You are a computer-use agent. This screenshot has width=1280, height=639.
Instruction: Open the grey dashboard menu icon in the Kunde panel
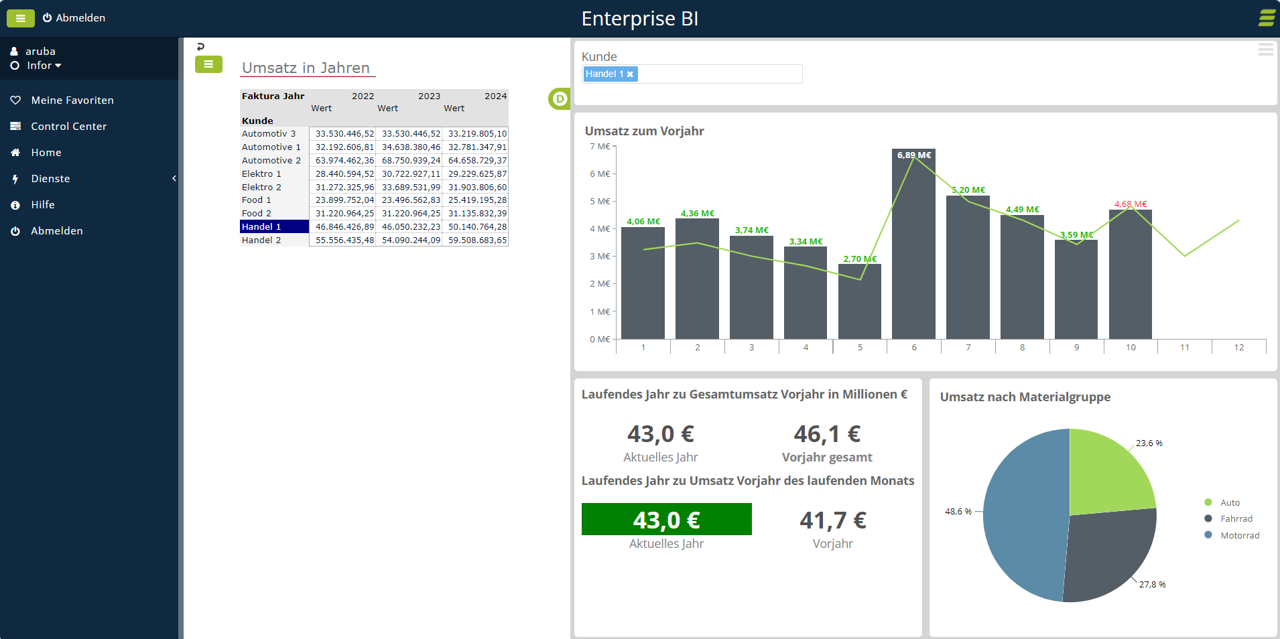[x=1266, y=49]
